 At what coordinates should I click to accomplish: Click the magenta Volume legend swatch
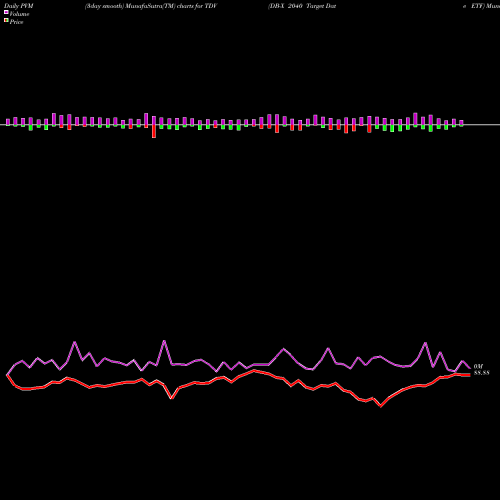point(6,12)
